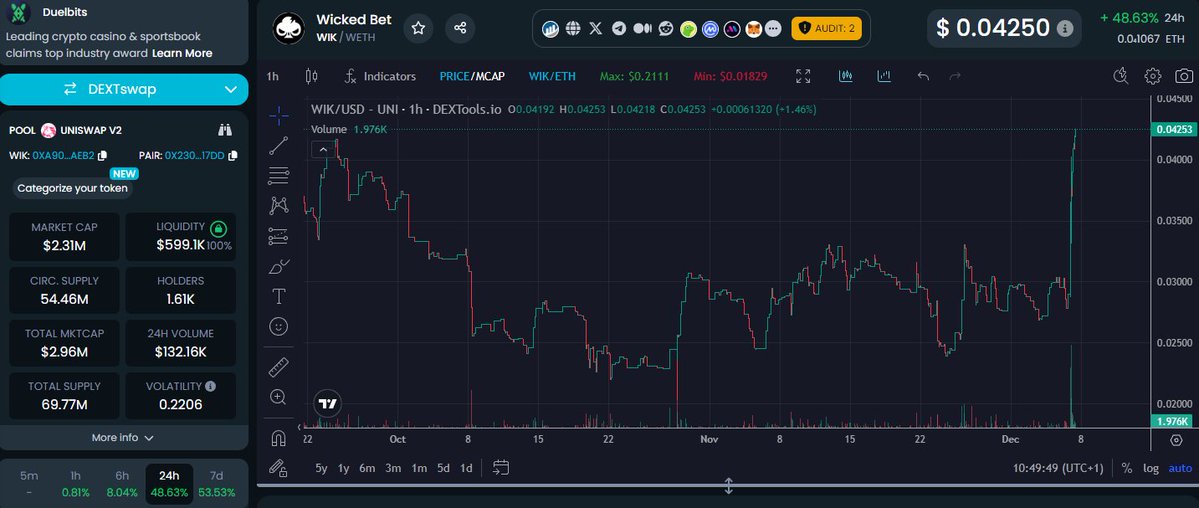The image size is (1199, 508).
Task: Toggle the magnet snap mode
Action: click(x=279, y=438)
